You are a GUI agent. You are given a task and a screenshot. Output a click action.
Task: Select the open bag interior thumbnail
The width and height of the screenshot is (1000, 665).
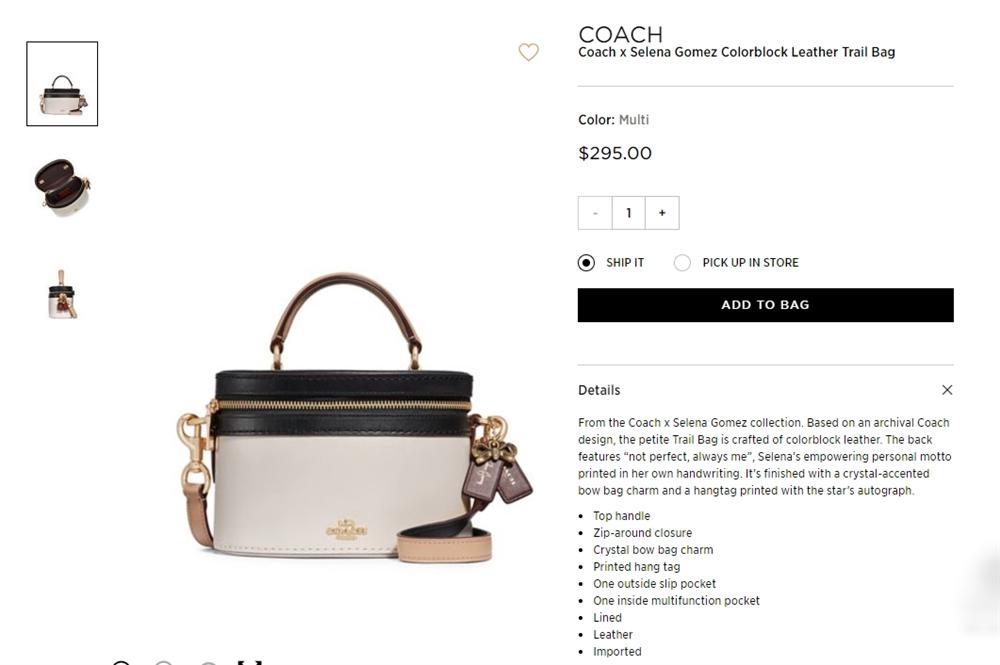pos(62,188)
